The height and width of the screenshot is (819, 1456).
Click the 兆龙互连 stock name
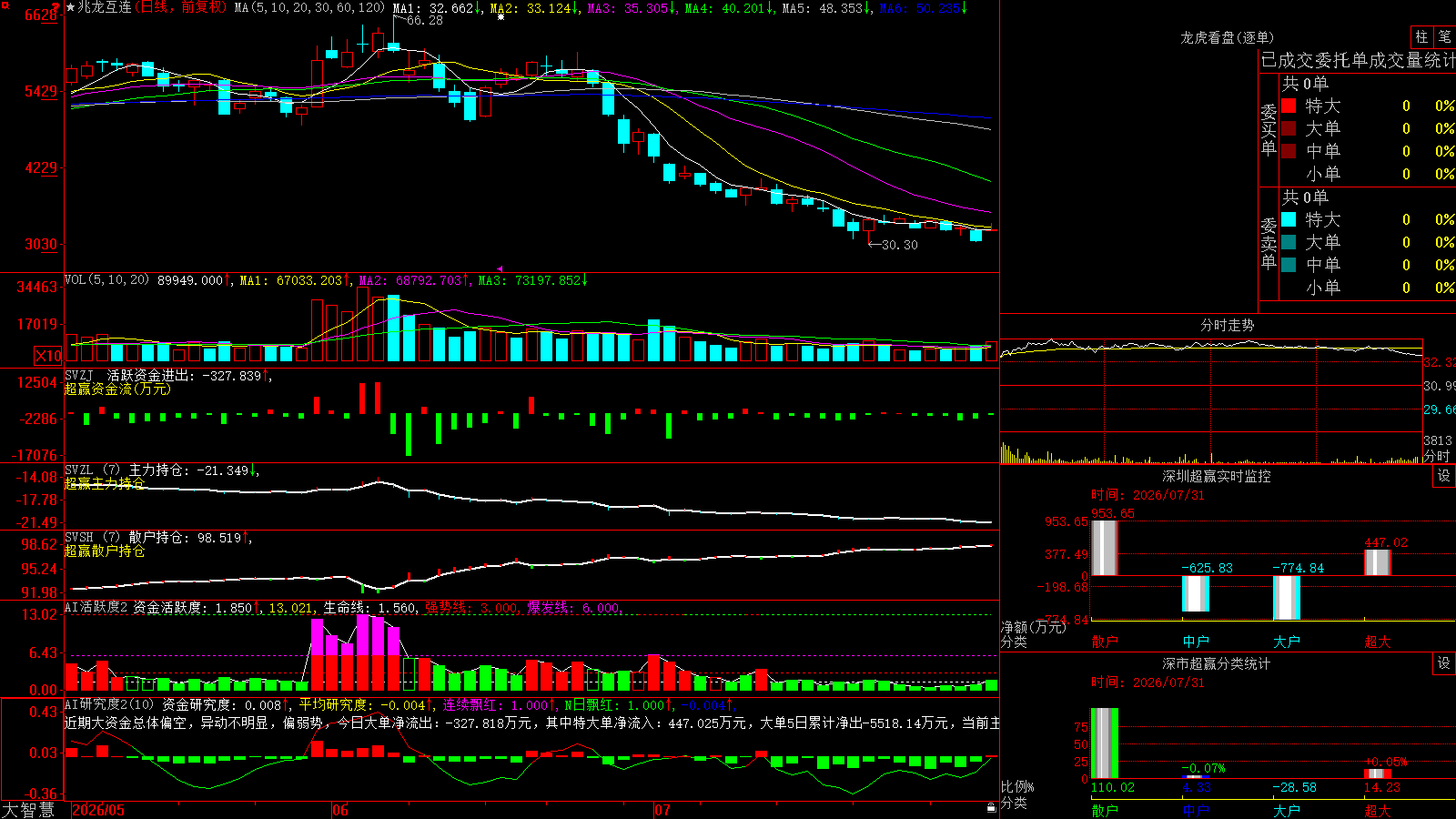105,7
